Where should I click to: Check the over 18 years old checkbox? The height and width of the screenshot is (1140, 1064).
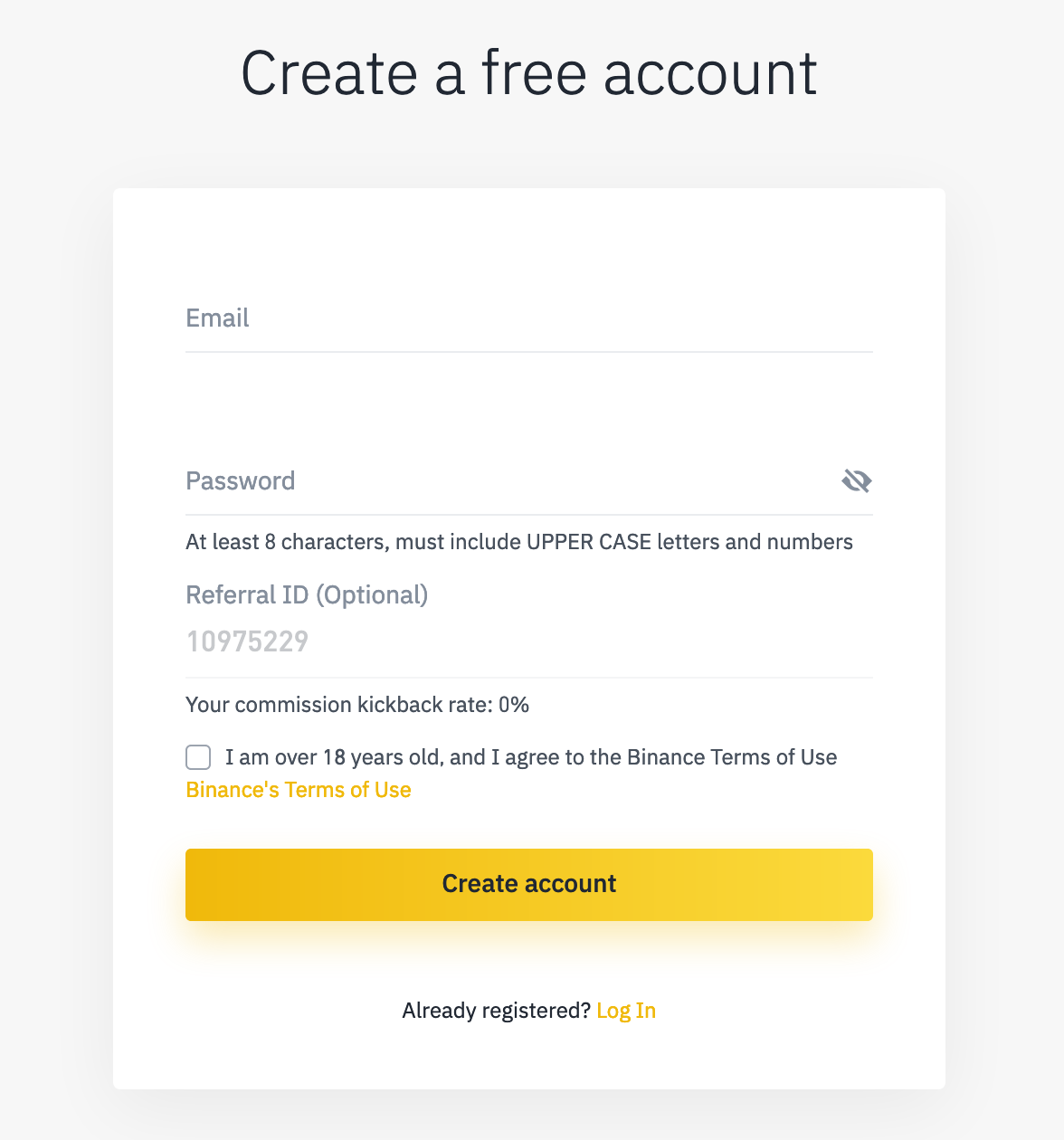coord(198,757)
